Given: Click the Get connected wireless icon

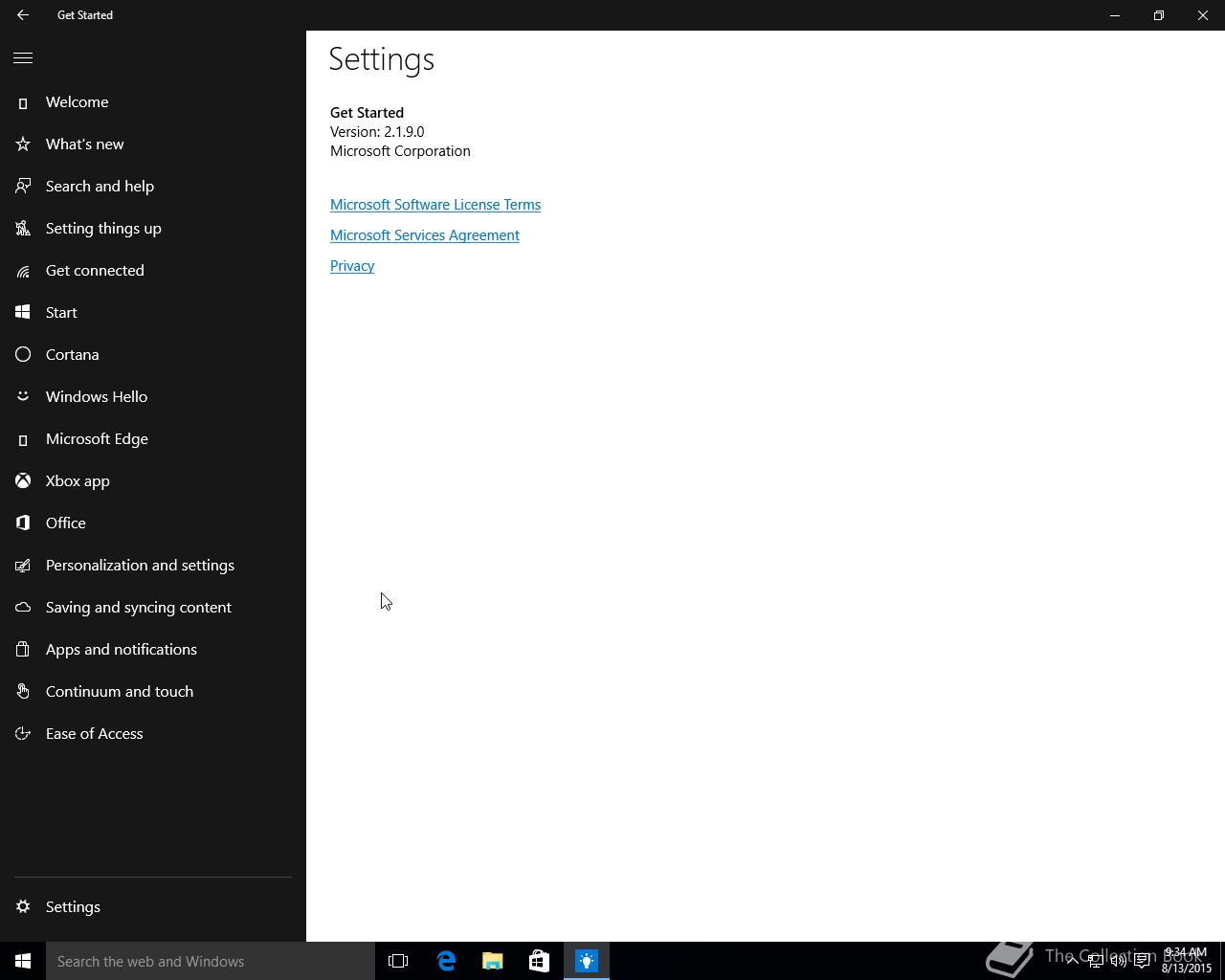Looking at the screenshot, I should [23, 271].
